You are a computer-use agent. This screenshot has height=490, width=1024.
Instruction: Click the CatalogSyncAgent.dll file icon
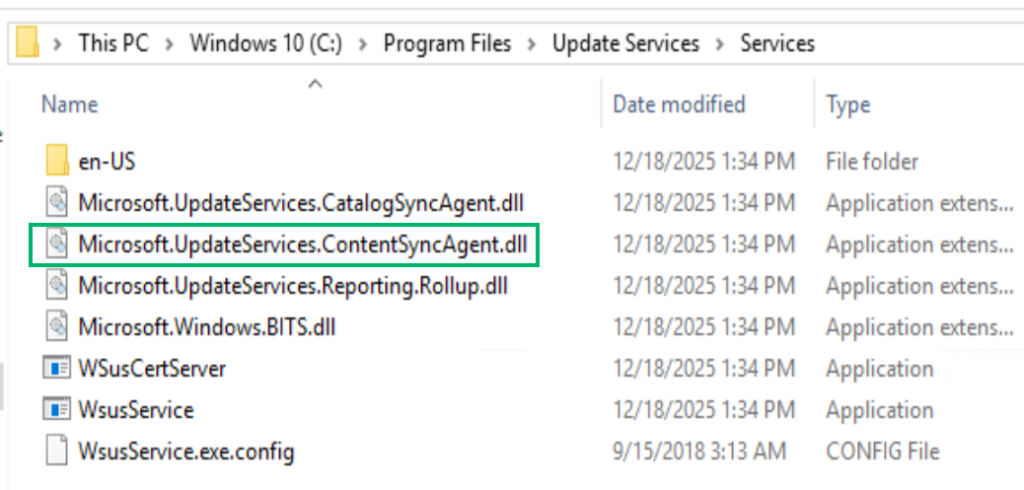(57, 203)
